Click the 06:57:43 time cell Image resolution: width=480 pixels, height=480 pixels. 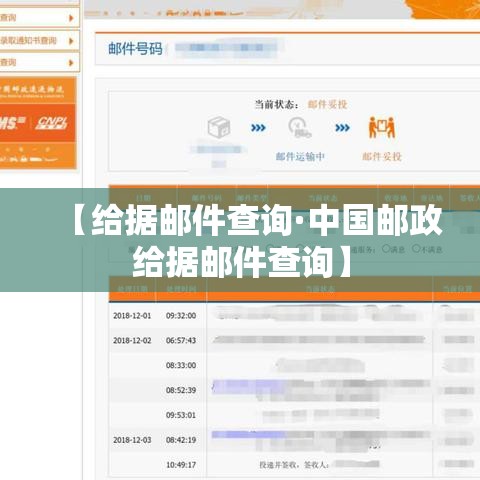coord(181,340)
